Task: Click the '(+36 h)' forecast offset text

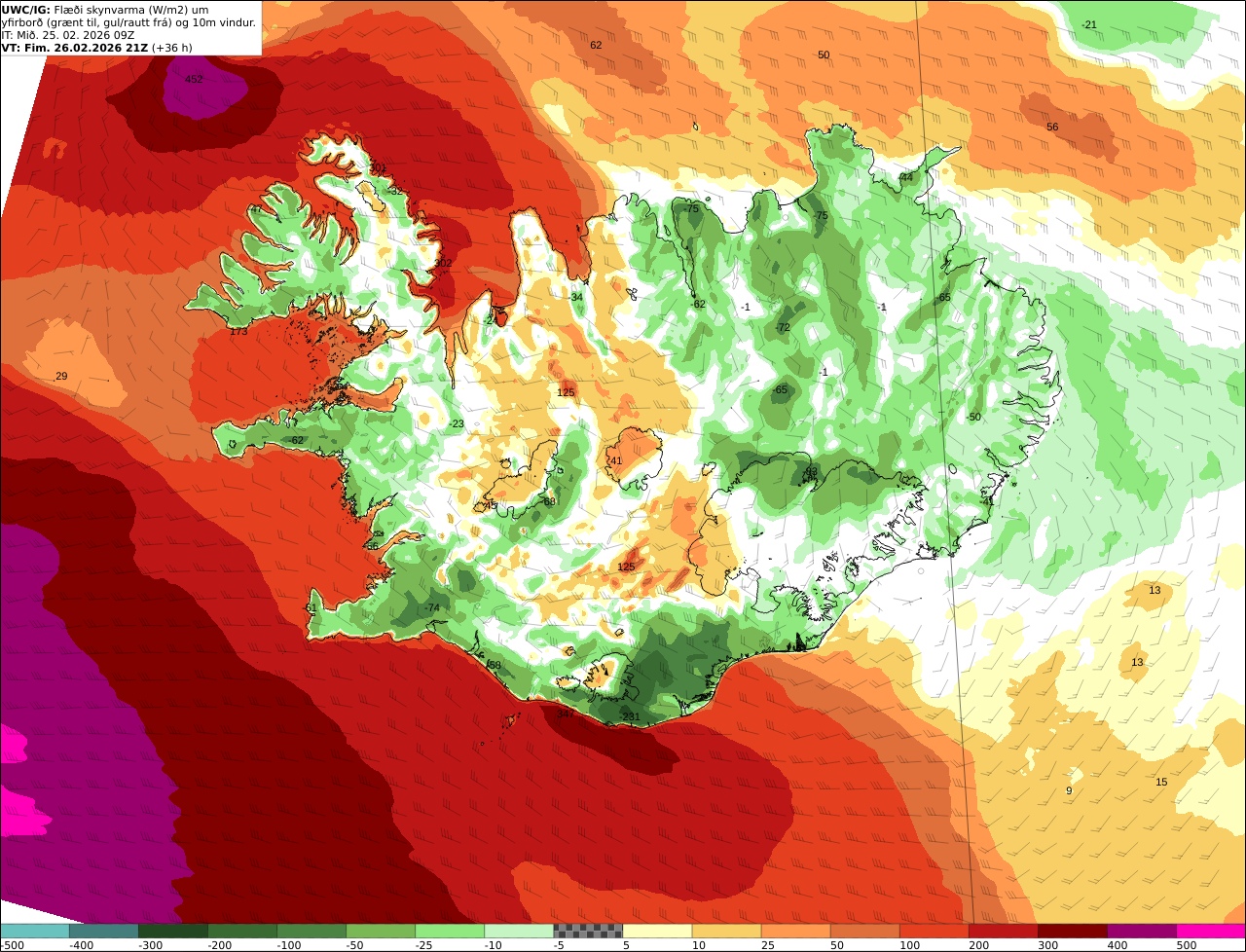Action: 172,48
